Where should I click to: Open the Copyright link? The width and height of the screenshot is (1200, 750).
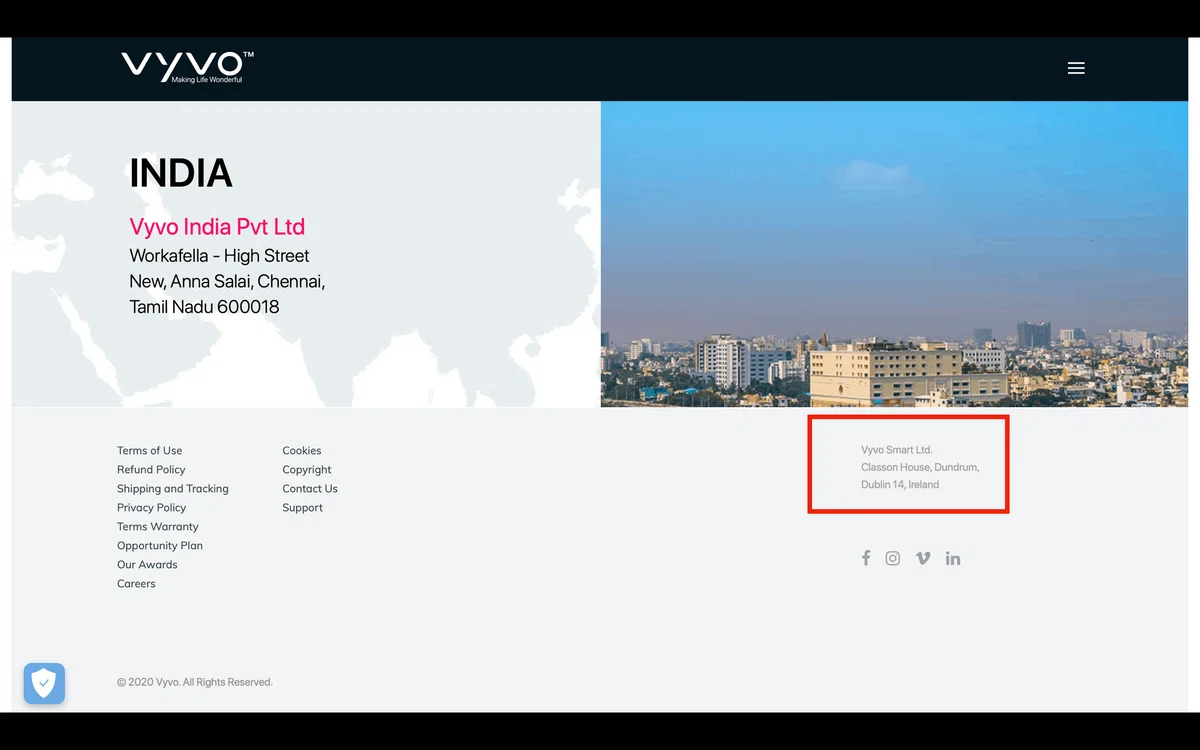[x=307, y=470]
